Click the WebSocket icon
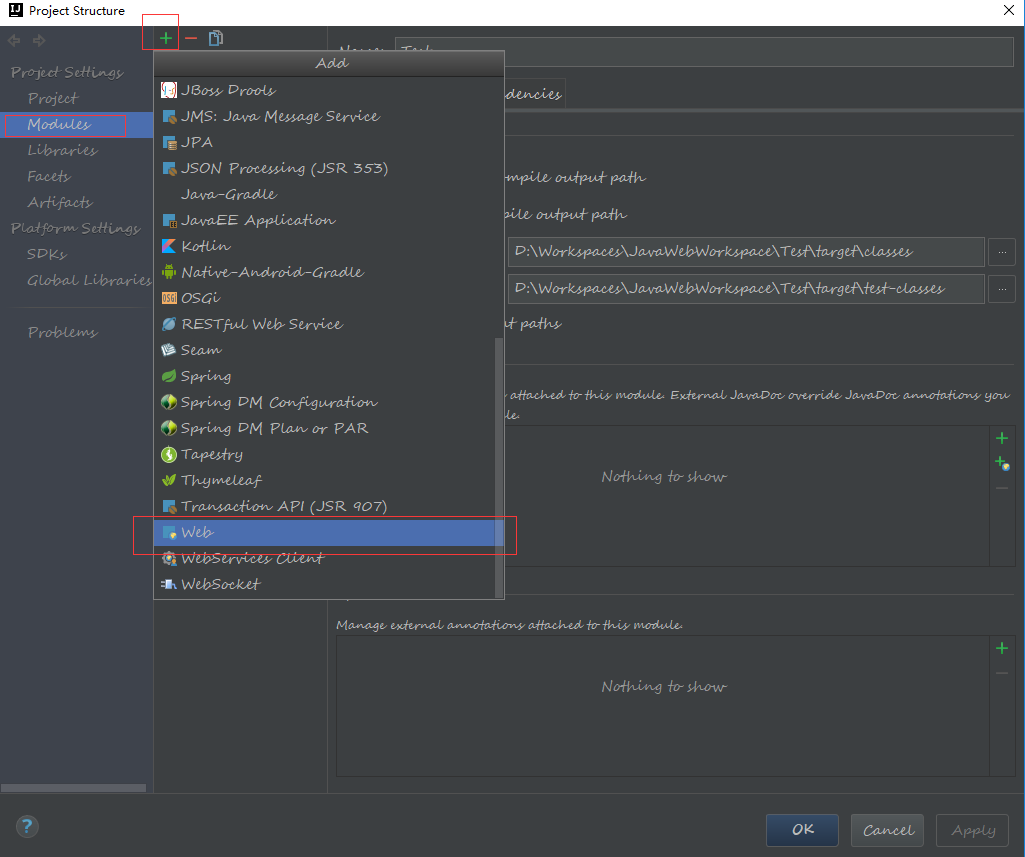The height and width of the screenshot is (857, 1025). 169,584
